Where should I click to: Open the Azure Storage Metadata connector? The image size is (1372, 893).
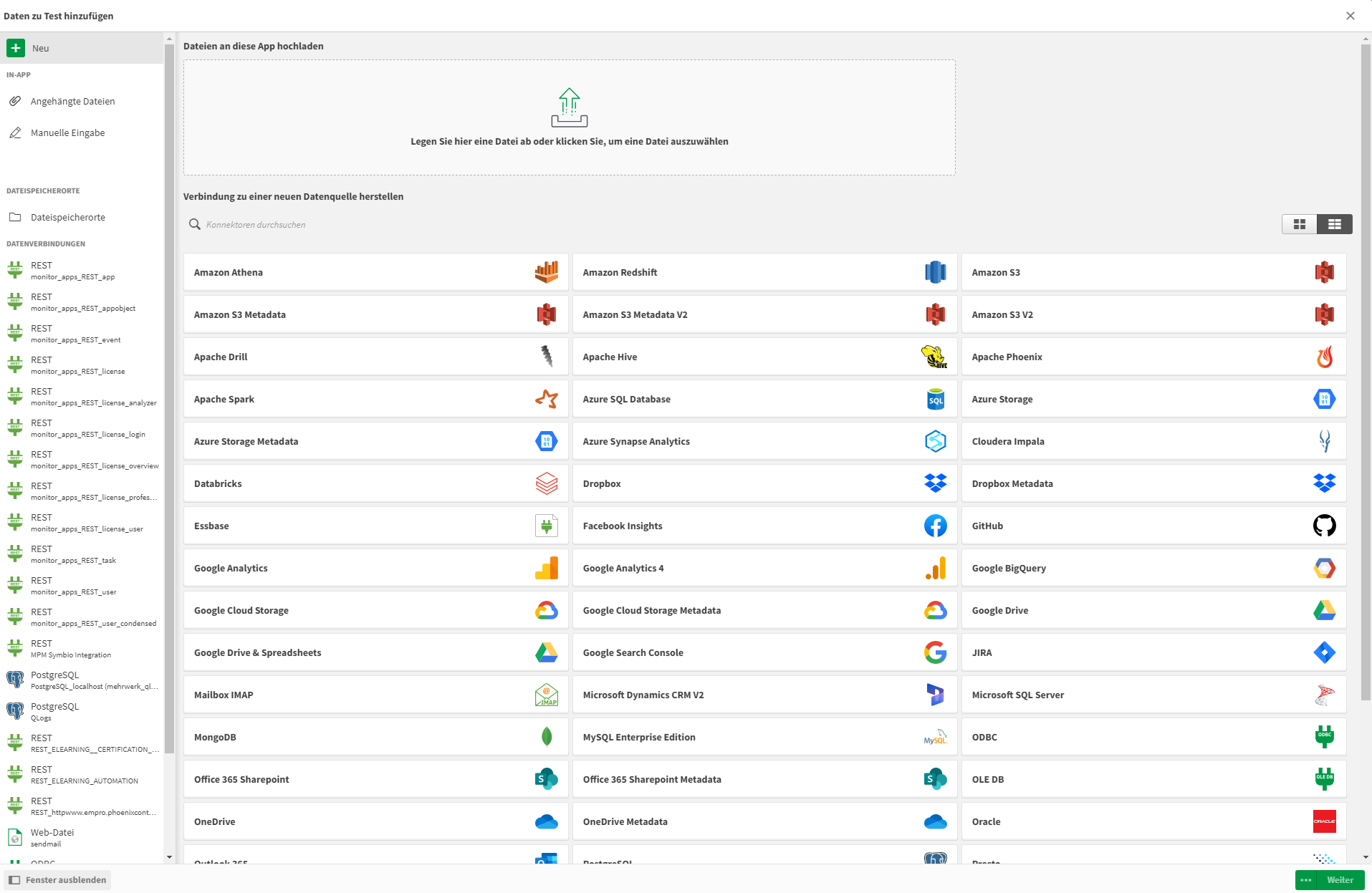point(375,441)
